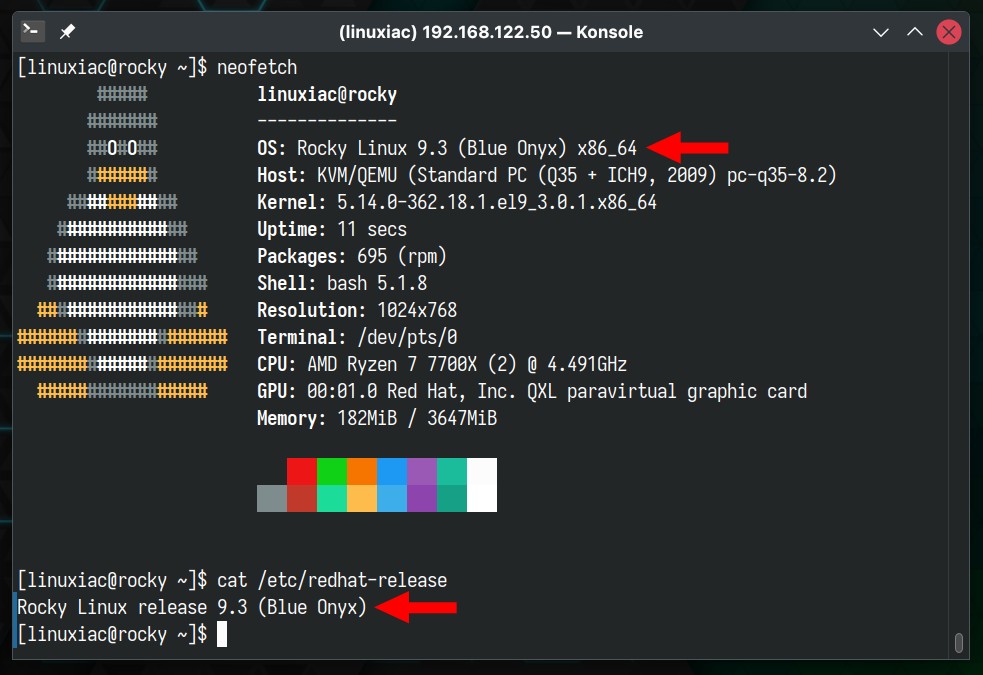Click the window title '(linuxiac) 192.168.122.50 — Konsole'
Image resolution: width=983 pixels, height=675 pixels.
(491, 32)
